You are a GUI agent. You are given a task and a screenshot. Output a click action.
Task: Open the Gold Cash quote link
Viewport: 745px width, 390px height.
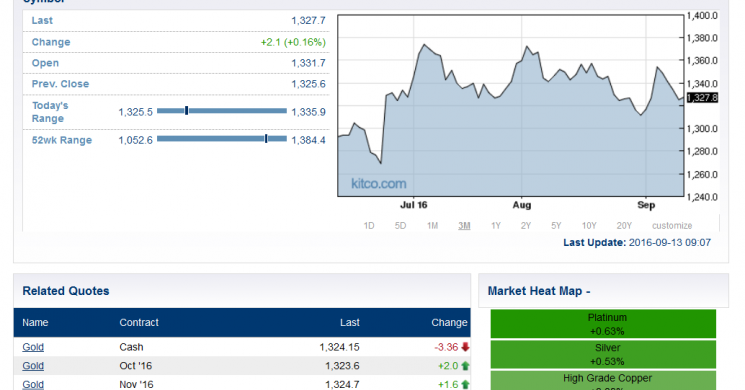point(33,347)
